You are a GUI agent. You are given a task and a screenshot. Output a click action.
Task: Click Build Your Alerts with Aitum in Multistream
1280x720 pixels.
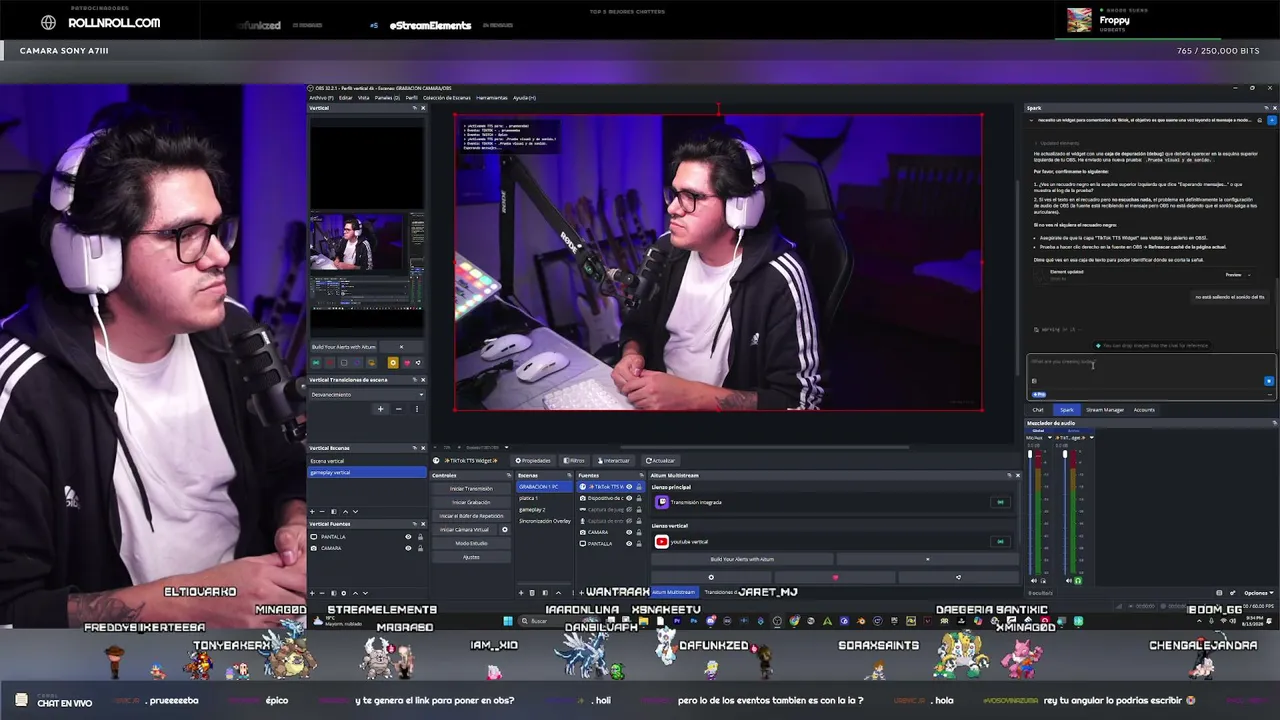(x=742, y=559)
